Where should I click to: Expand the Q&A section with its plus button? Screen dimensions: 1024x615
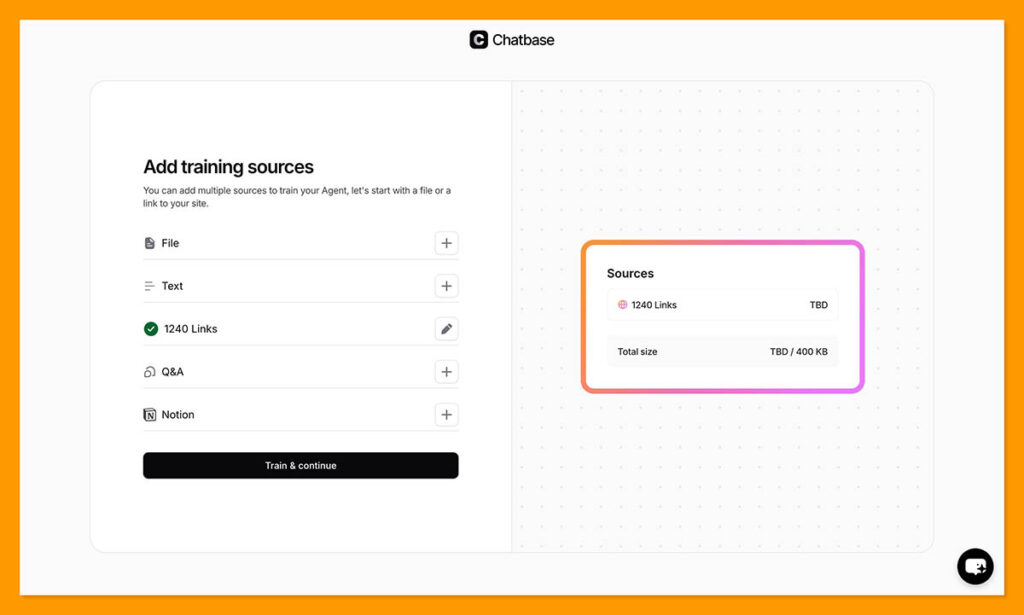[x=446, y=371]
